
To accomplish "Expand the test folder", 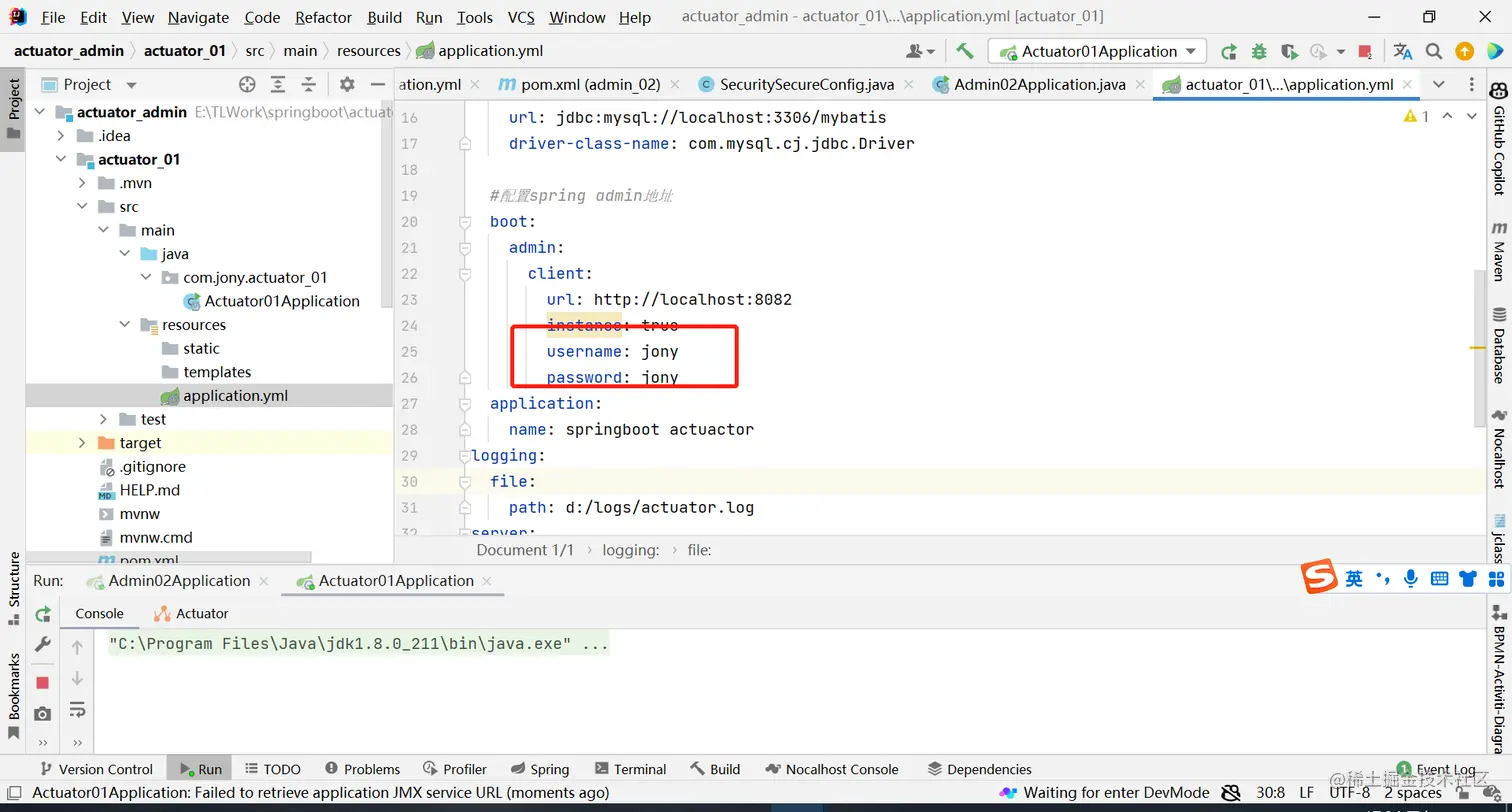I will pyautogui.click(x=103, y=419).
